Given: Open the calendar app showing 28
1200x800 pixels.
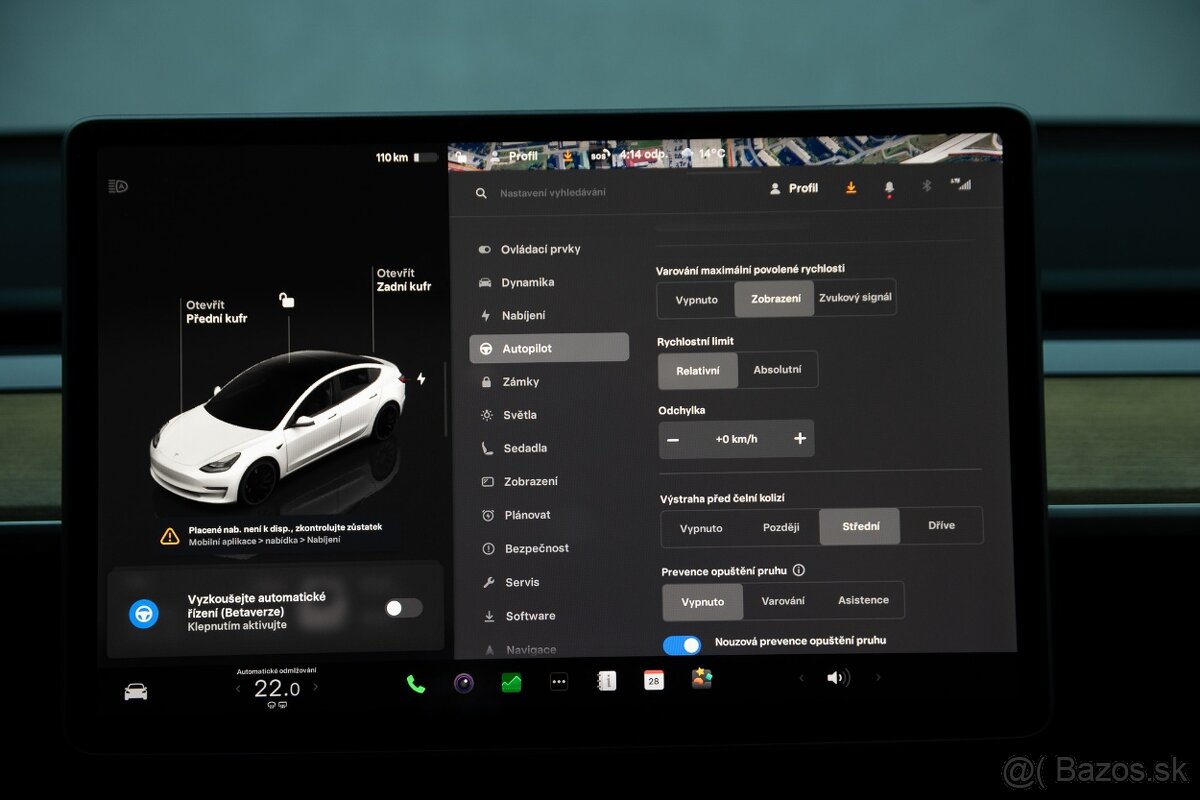Looking at the screenshot, I should (x=653, y=680).
